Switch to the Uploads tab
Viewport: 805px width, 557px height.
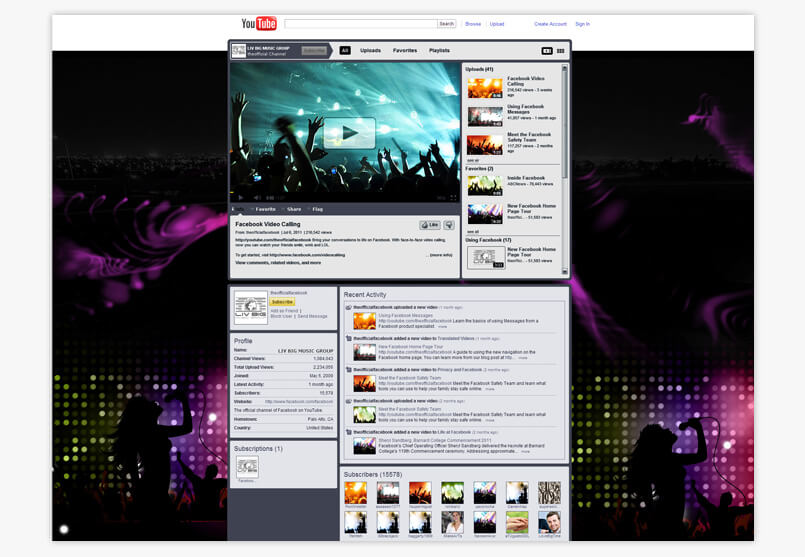(x=370, y=50)
